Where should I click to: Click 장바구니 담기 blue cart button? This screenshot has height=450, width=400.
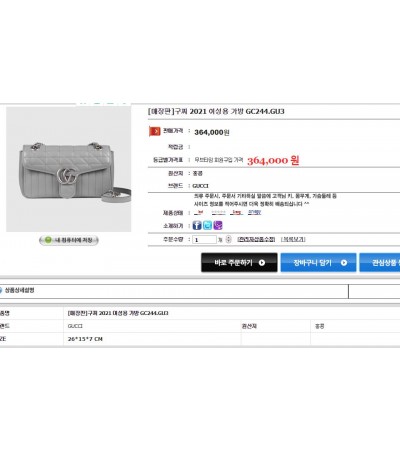coord(318,263)
